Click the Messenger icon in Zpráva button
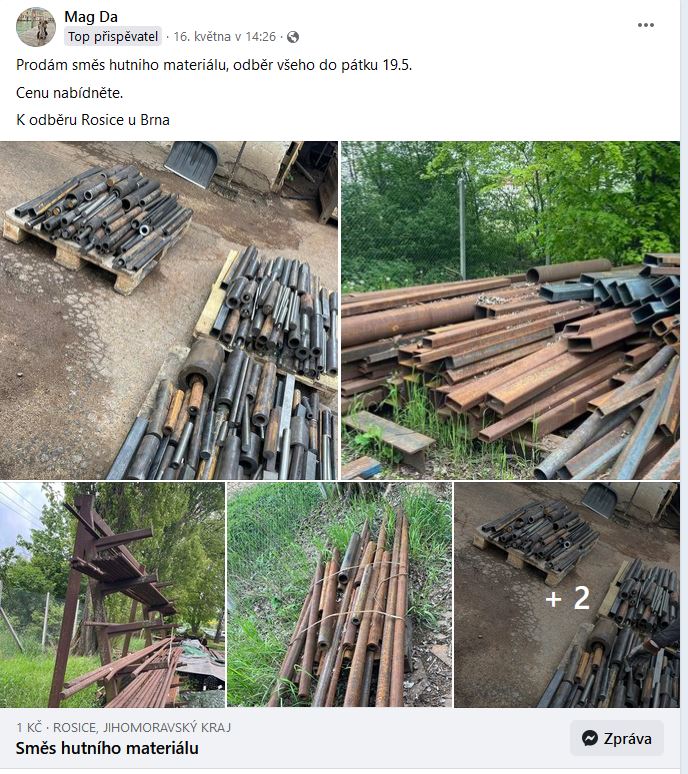 [590, 738]
